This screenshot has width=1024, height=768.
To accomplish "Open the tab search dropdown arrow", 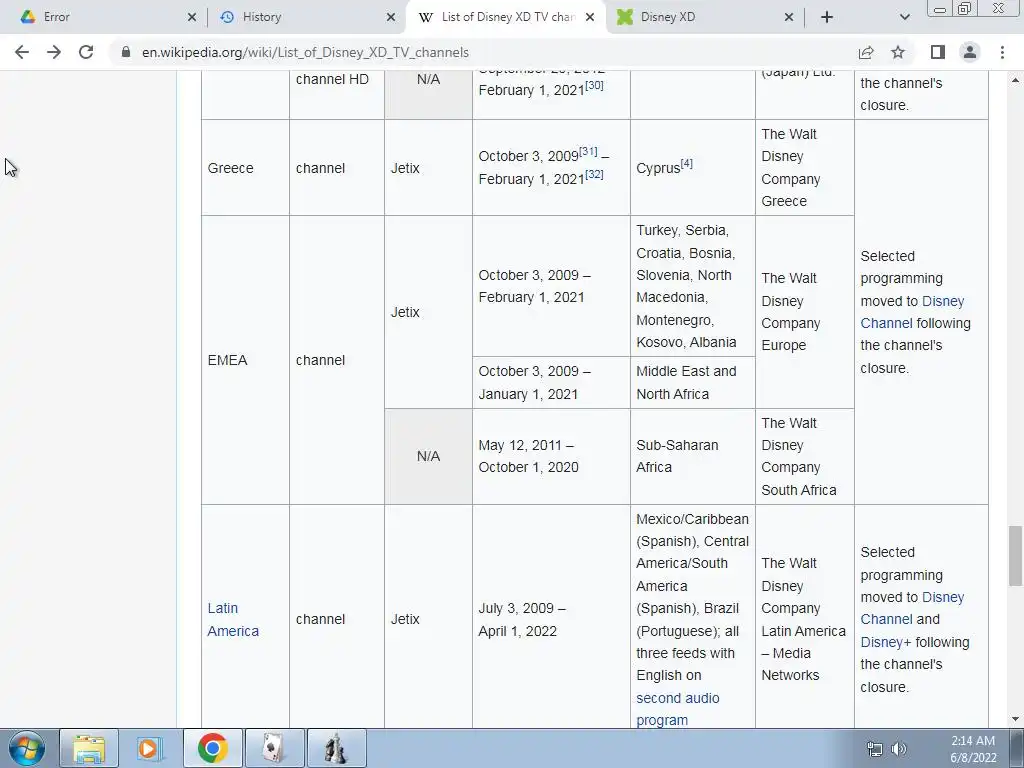I will (904, 17).
